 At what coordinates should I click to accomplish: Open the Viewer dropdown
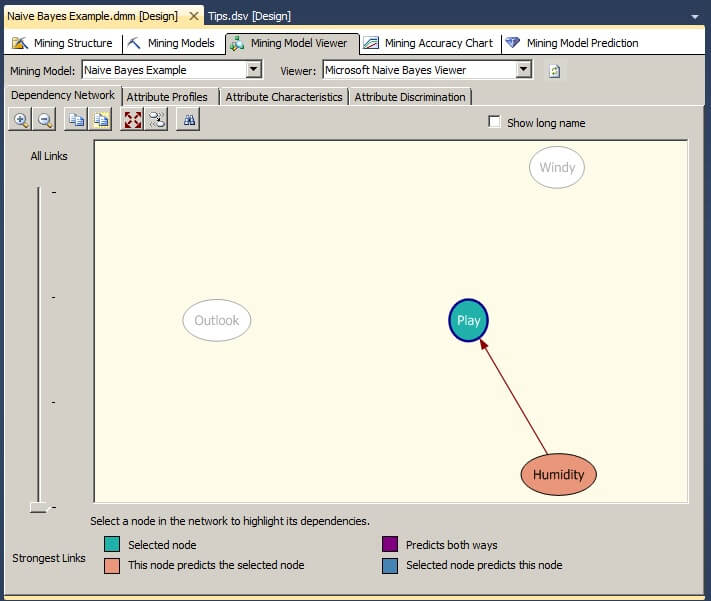tap(524, 70)
